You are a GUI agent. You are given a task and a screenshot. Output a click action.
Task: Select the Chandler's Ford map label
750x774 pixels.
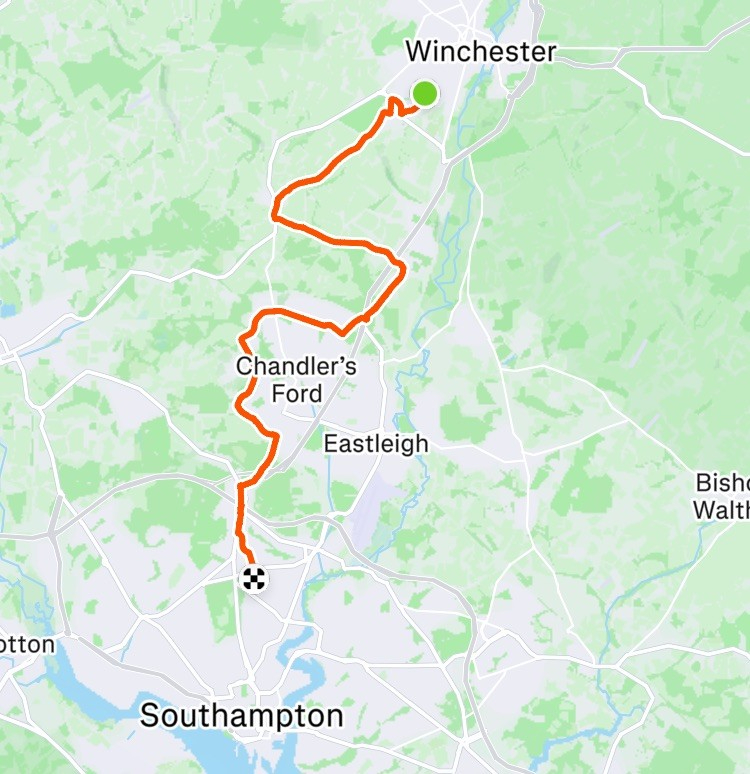[x=296, y=380]
